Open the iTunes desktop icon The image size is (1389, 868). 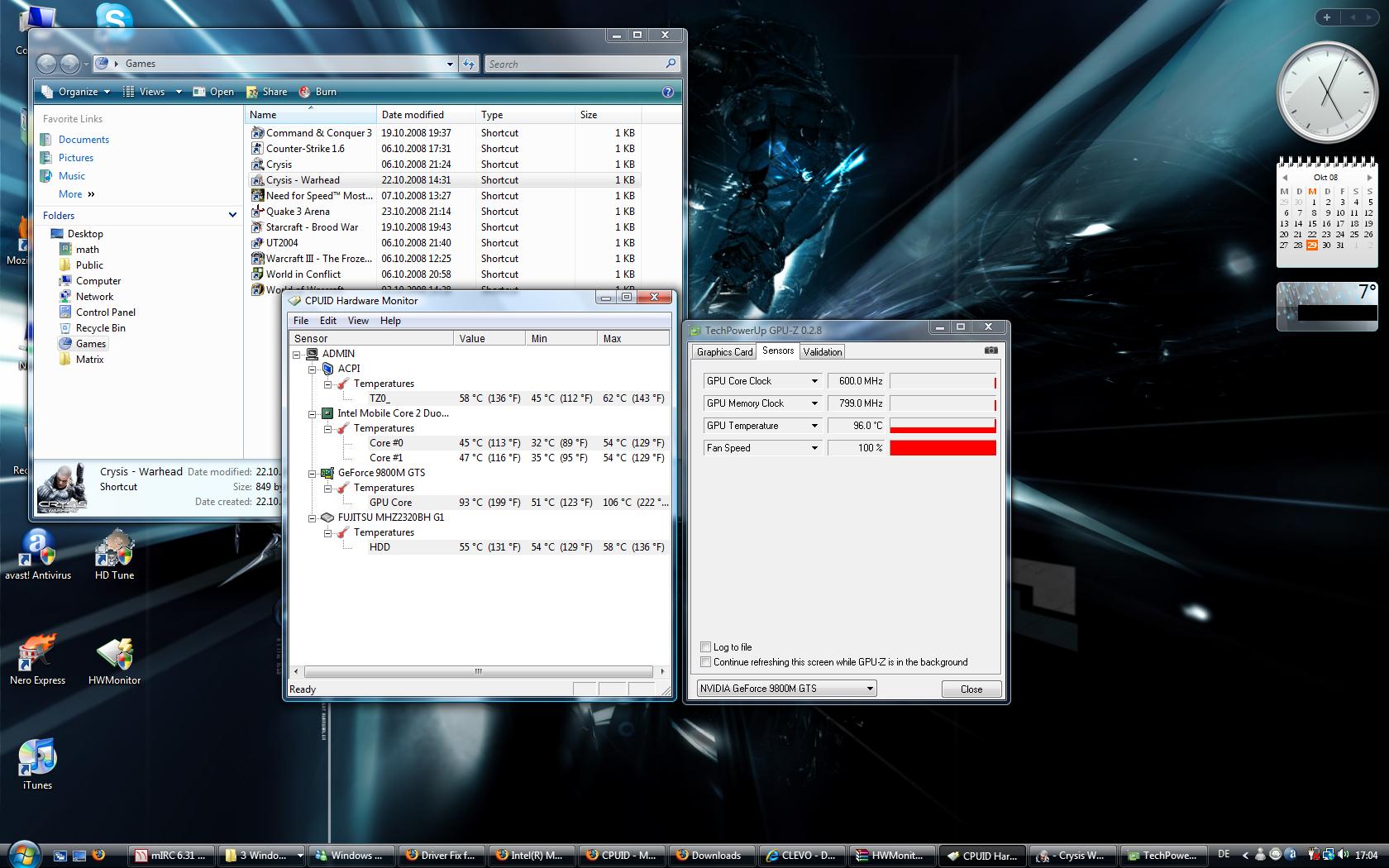pyautogui.click(x=37, y=764)
